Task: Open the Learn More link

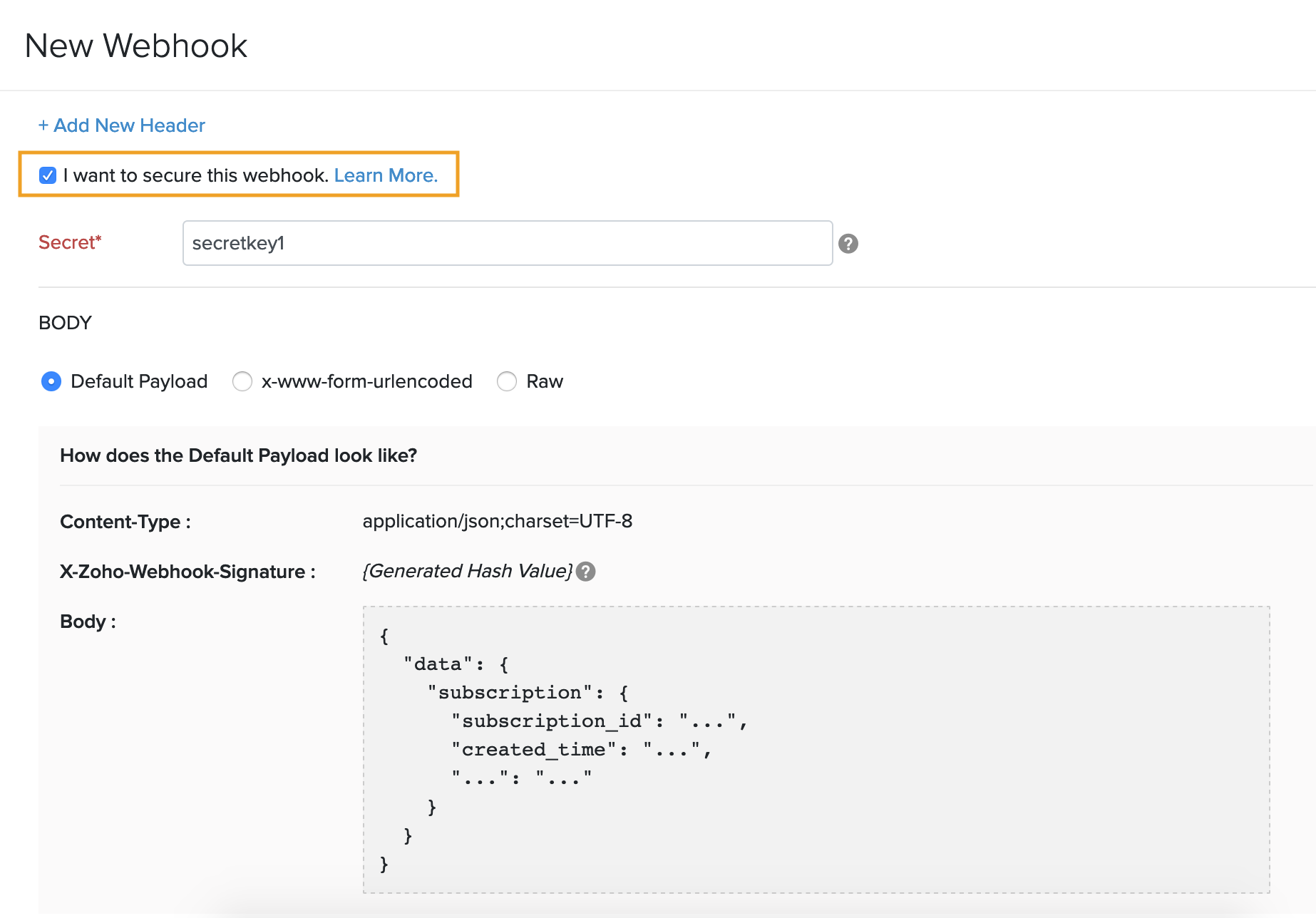Action: pyautogui.click(x=386, y=175)
